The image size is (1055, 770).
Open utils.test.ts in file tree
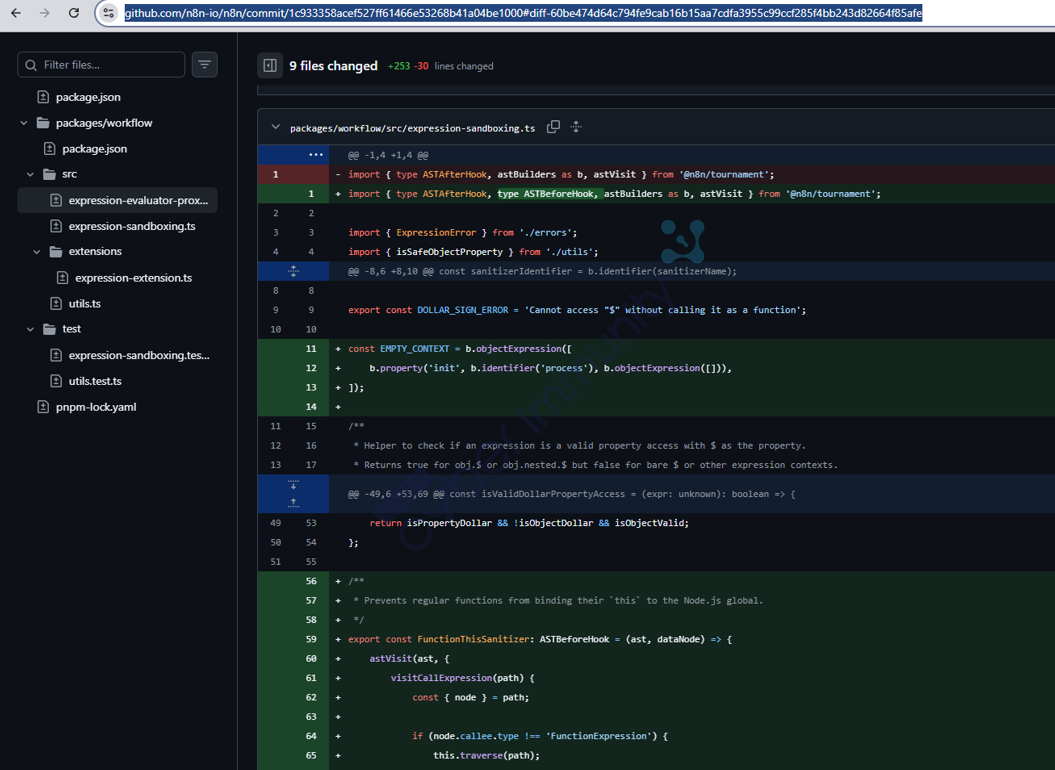tap(95, 381)
